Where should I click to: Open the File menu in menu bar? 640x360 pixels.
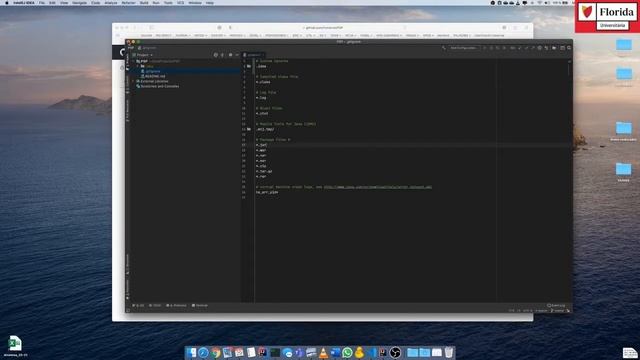coord(42,2)
